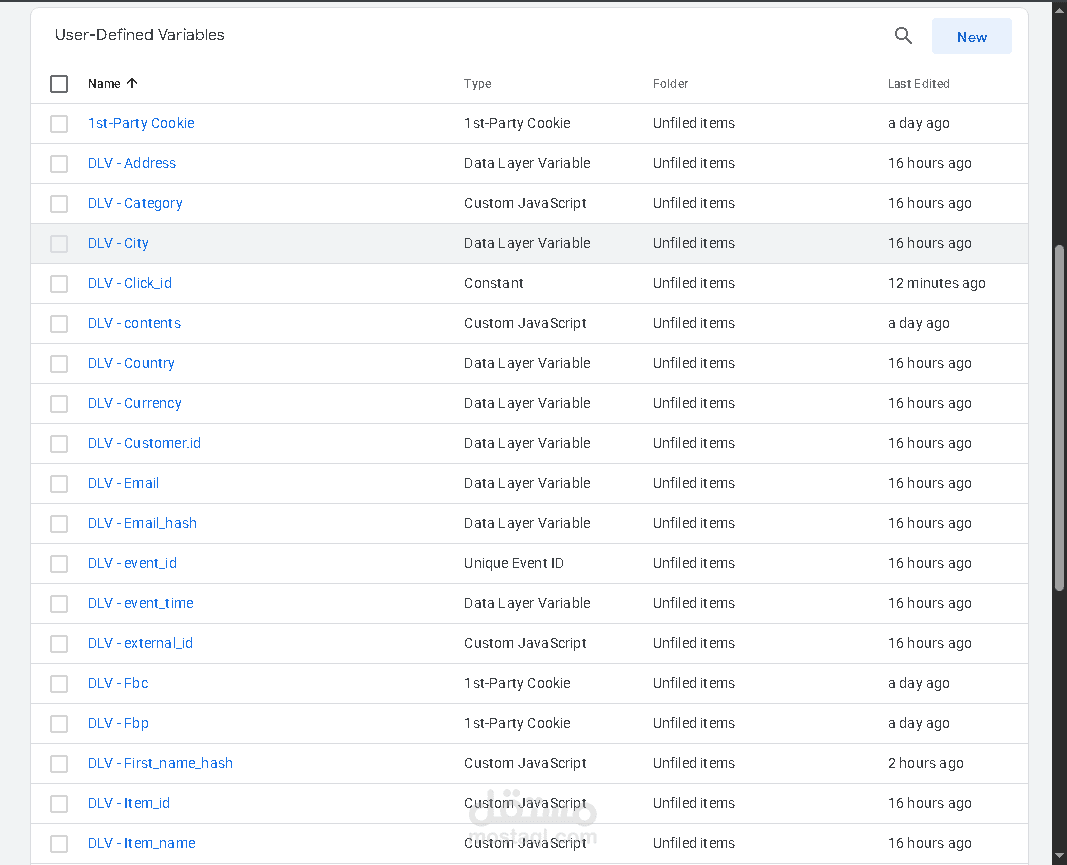This screenshot has width=1067, height=865.
Task: Click the search magnifier icon
Action: click(x=903, y=36)
